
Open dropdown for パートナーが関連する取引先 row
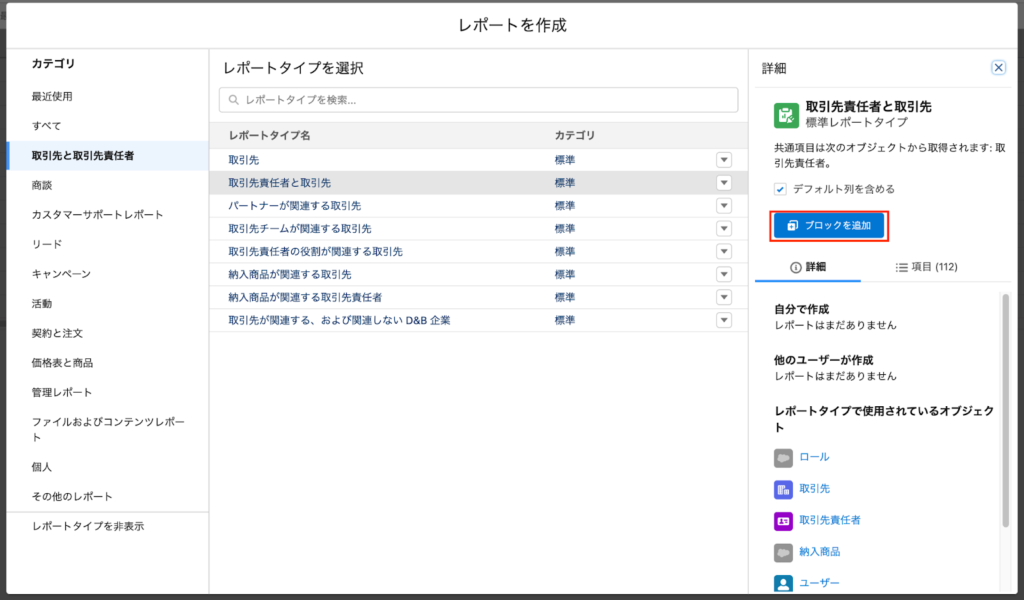(x=724, y=206)
